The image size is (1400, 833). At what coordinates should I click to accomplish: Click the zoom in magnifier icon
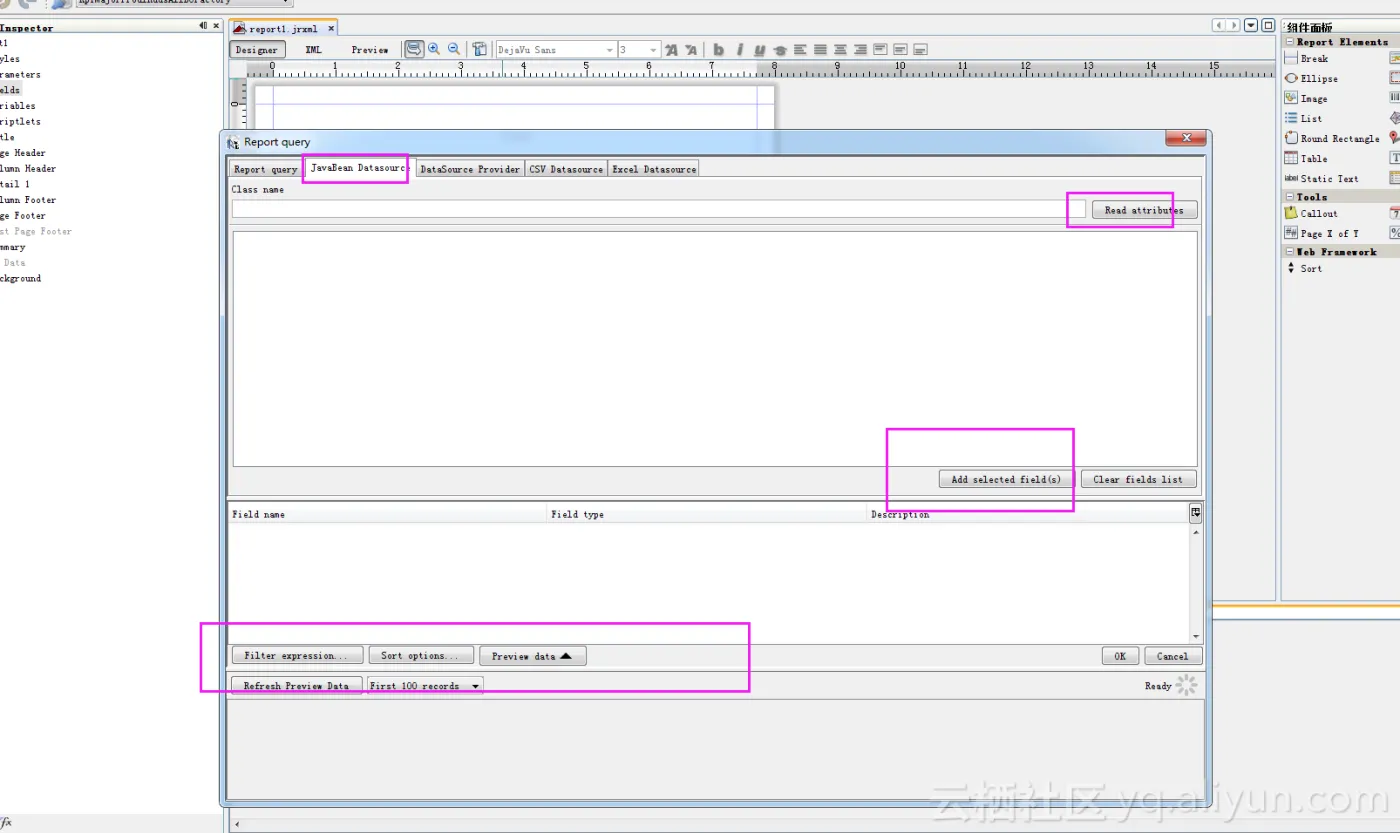click(x=434, y=49)
